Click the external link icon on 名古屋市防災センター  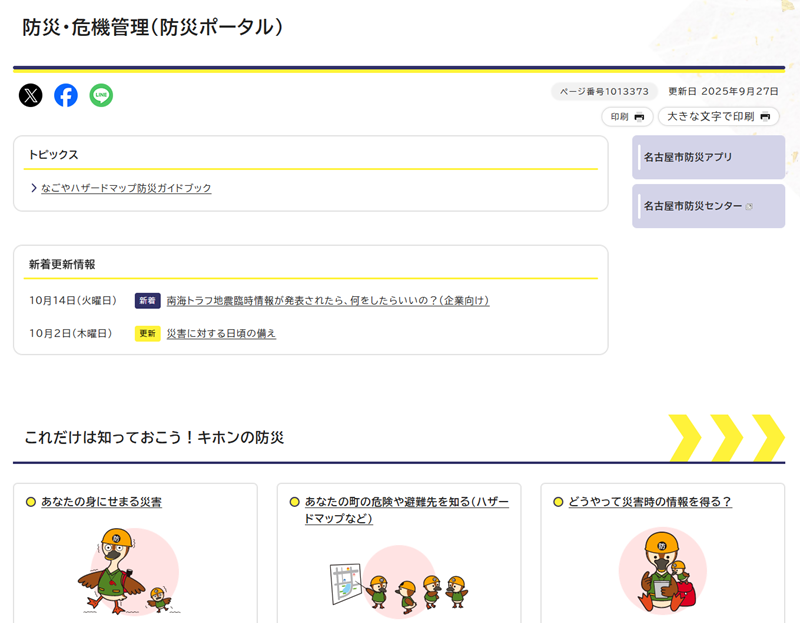751,205
